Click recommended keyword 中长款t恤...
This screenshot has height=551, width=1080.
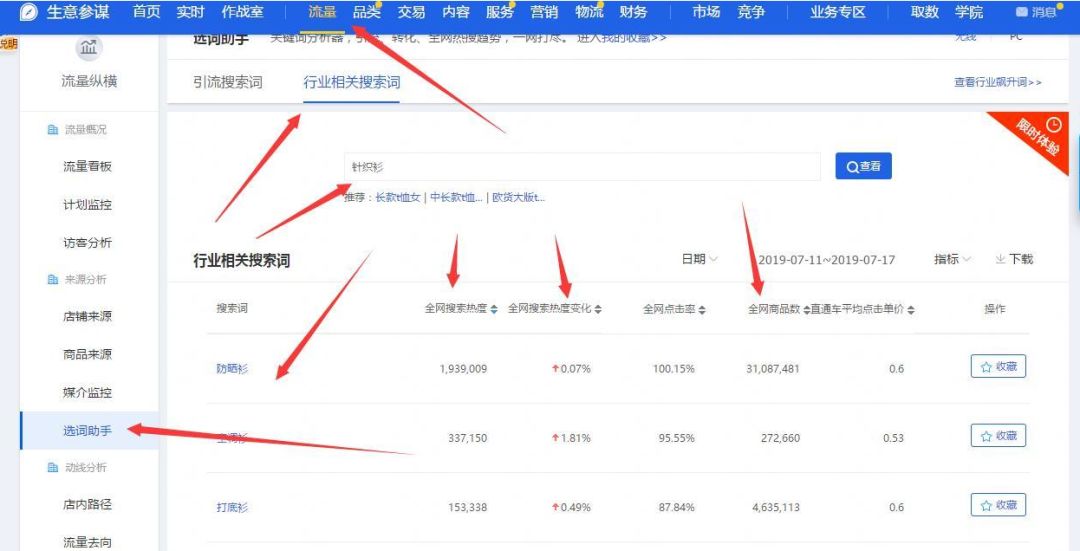click(457, 198)
